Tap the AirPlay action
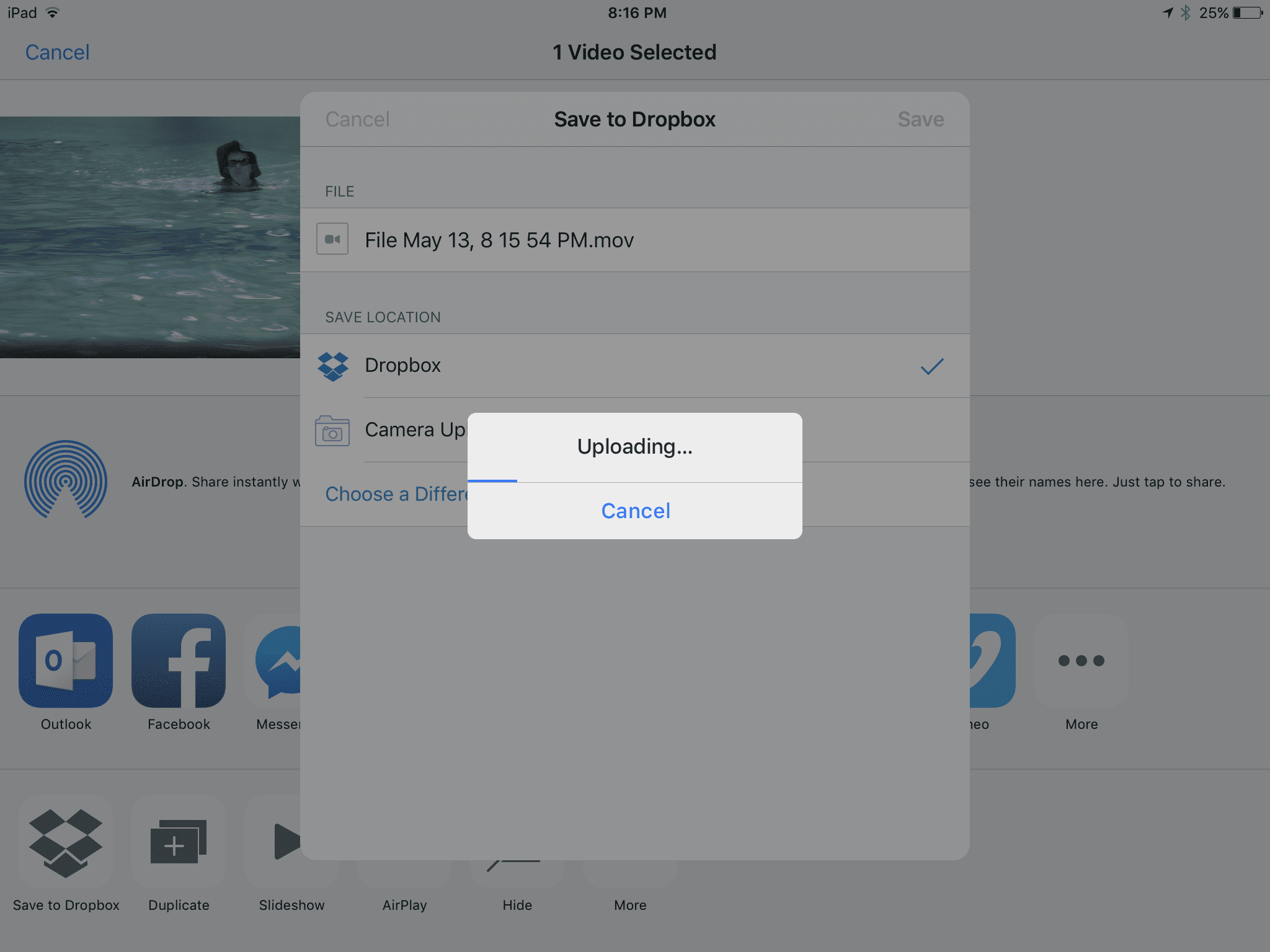The height and width of the screenshot is (952, 1270). [x=404, y=905]
